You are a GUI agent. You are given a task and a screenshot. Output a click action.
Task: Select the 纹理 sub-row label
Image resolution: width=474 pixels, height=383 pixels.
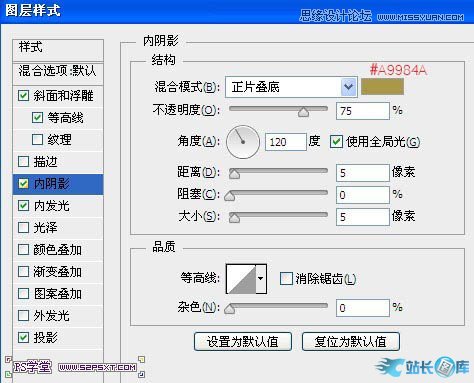tap(59, 140)
